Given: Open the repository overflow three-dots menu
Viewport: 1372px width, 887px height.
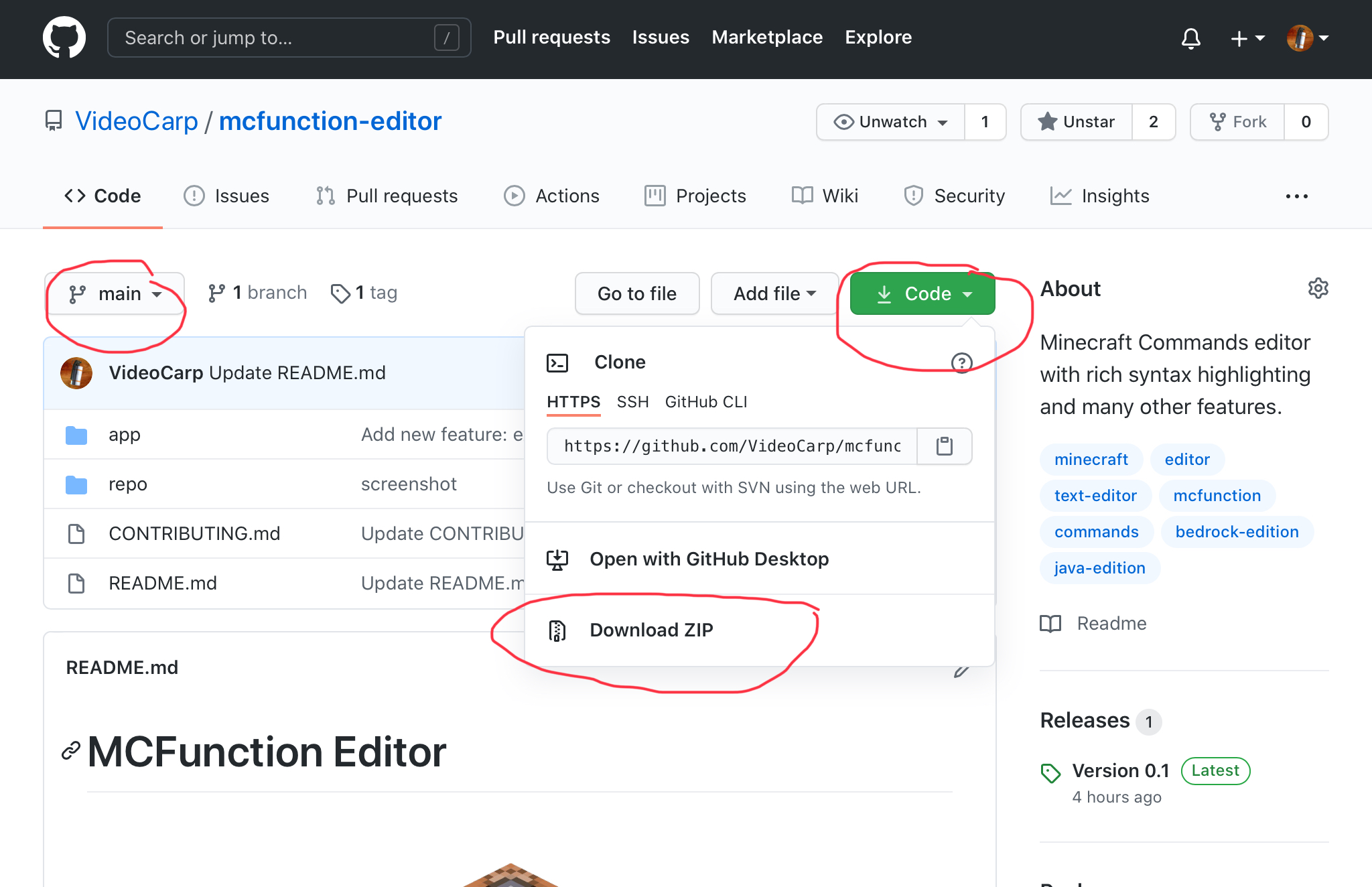Looking at the screenshot, I should point(1296,196).
